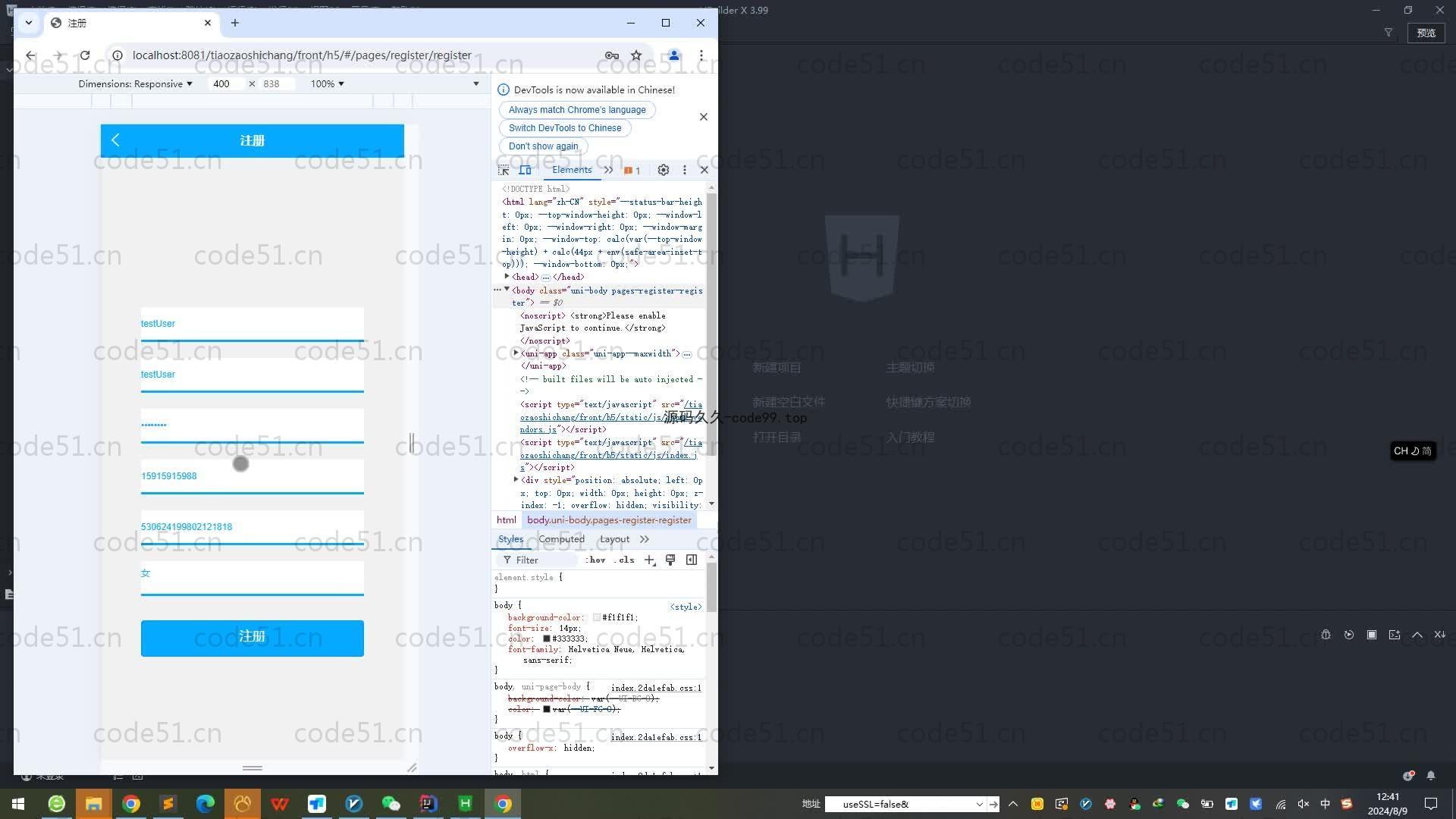Image resolution: width=1456 pixels, height=819 pixels.
Task: Open the Windows Start menu
Action: [18, 804]
